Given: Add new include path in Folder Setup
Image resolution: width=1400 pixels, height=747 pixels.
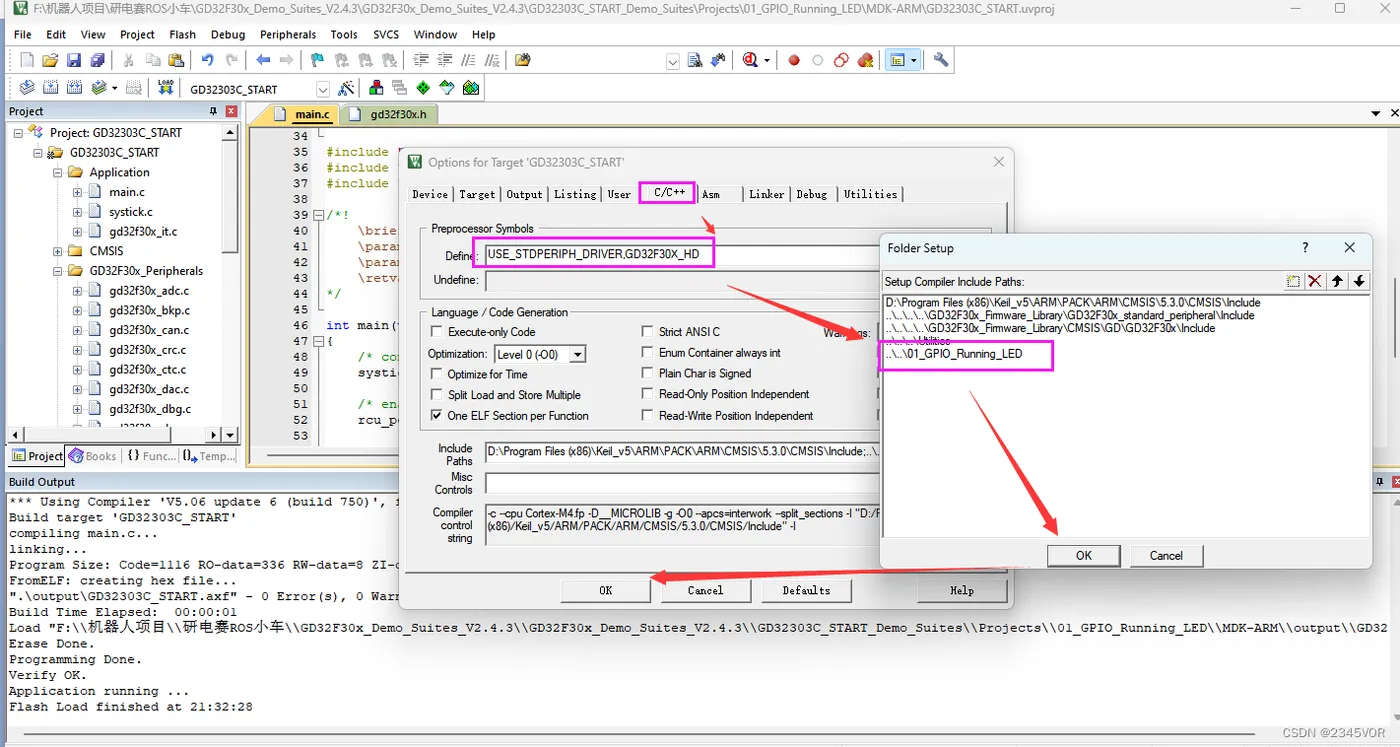Looking at the screenshot, I should click(1293, 281).
